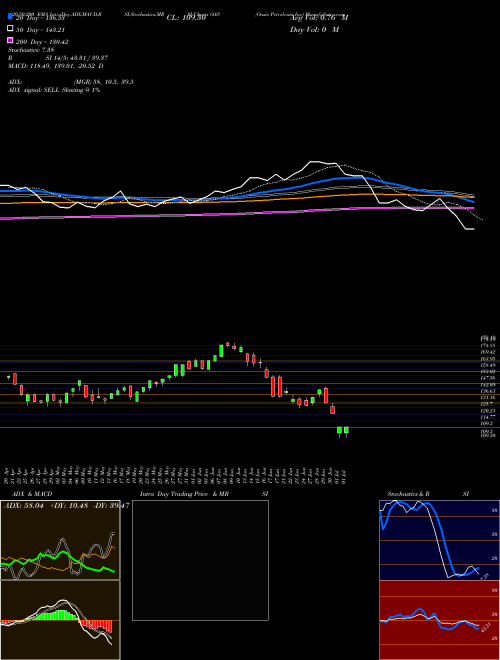Click the 'Avg Vol: 0.76 M' text

319,18
